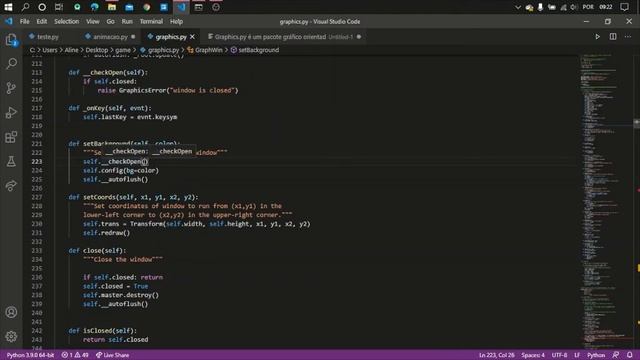Open the View menu
The height and width of the screenshot is (360, 640).
pos(93,21)
